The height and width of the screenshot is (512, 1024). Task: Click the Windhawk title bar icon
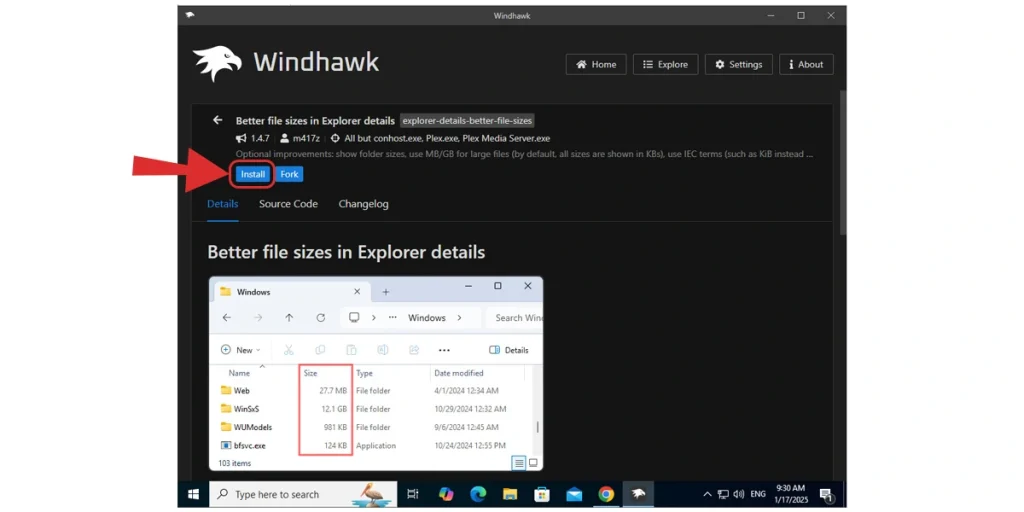tap(189, 15)
